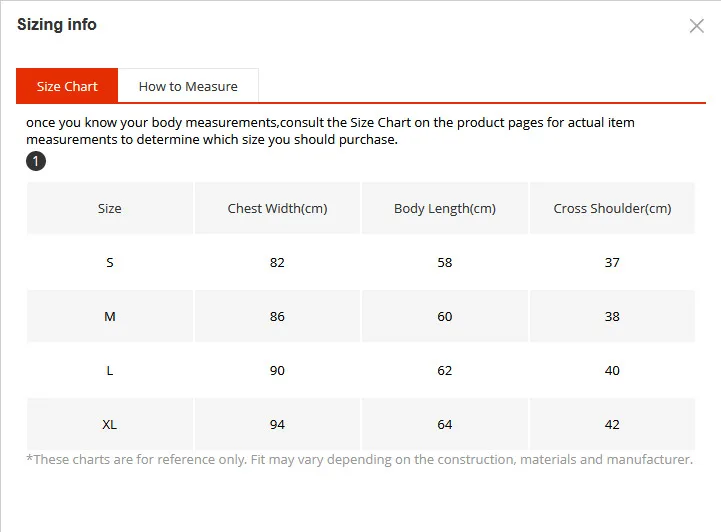The image size is (721, 532).
Task: Click the Size column header
Action: coord(109,208)
